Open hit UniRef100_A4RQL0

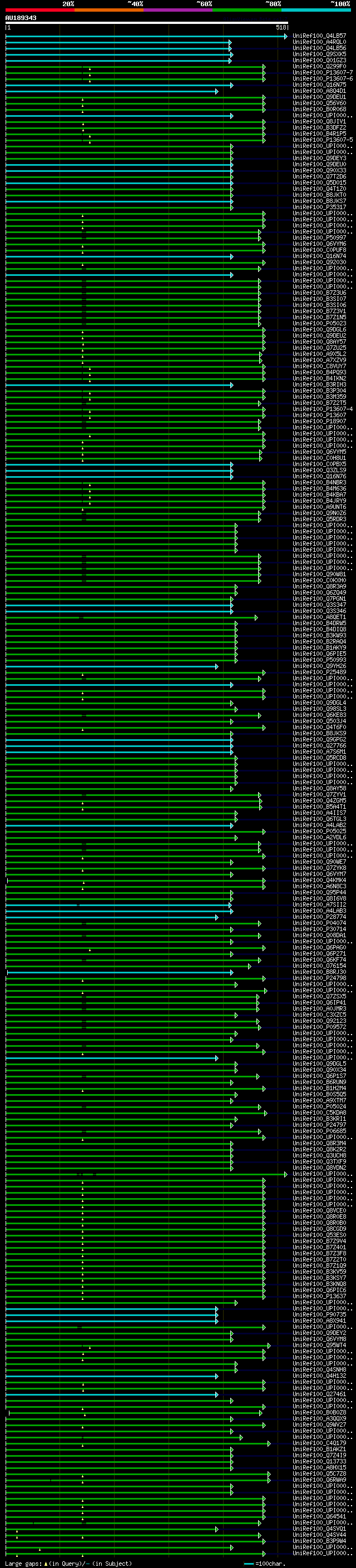(x=319, y=42)
